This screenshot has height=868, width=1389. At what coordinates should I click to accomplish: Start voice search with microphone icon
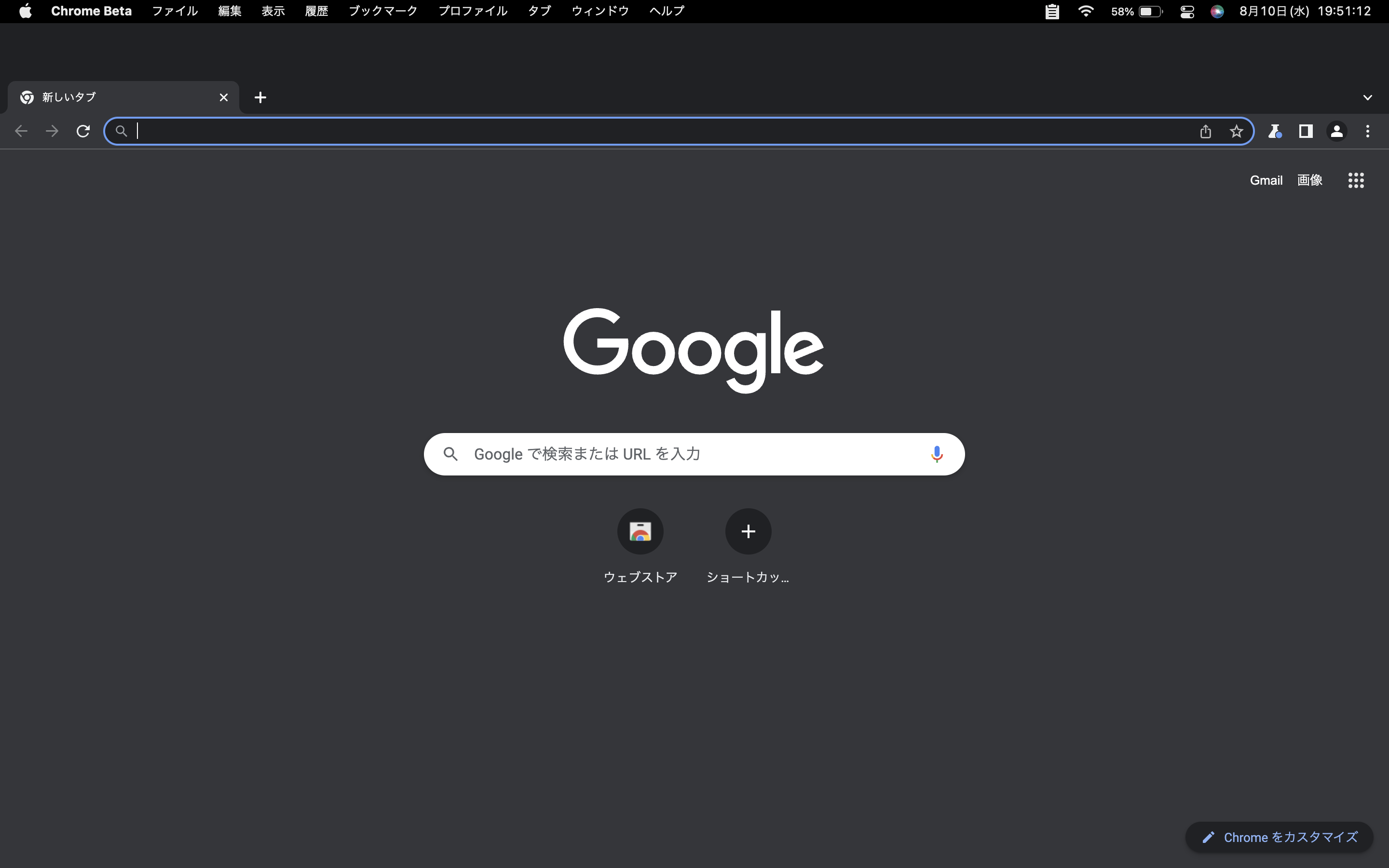point(936,454)
